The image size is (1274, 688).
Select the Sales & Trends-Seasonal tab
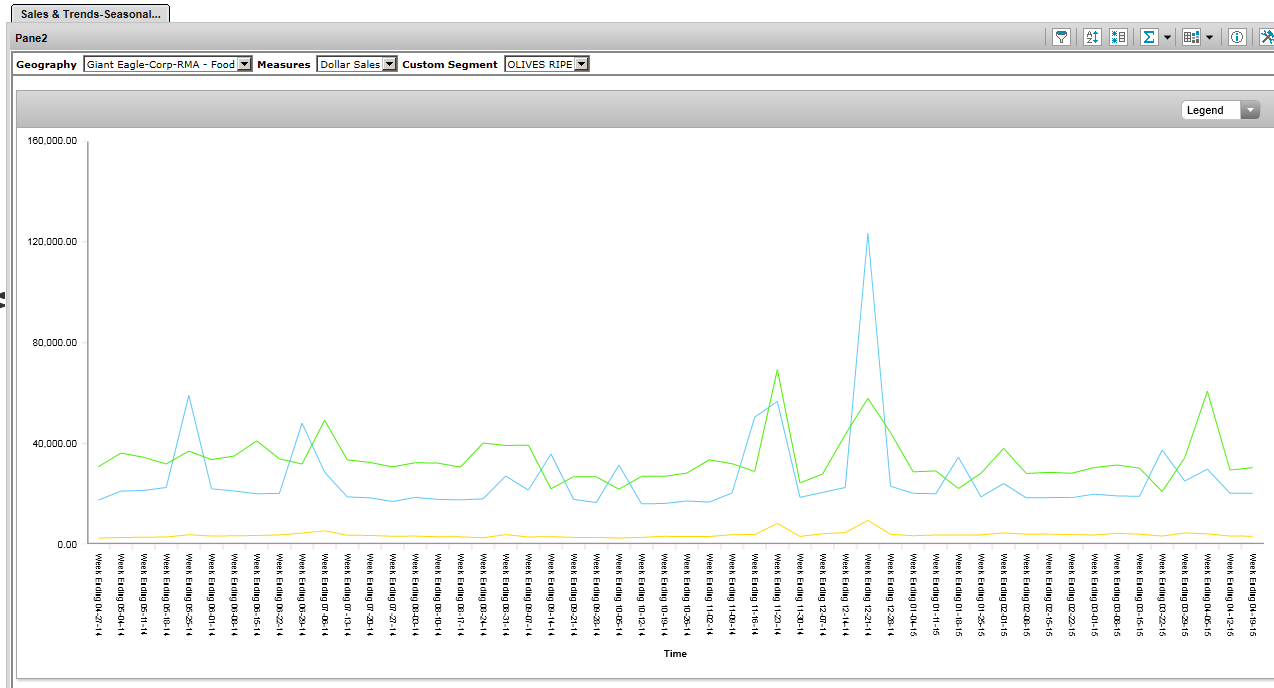tap(91, 14)
